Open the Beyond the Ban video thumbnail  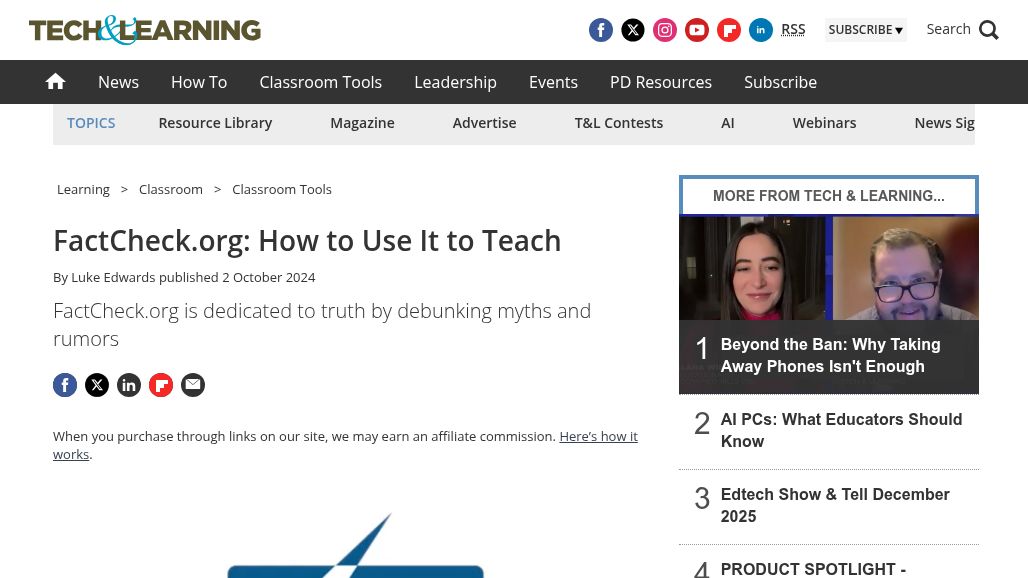[x=828, y=290]
